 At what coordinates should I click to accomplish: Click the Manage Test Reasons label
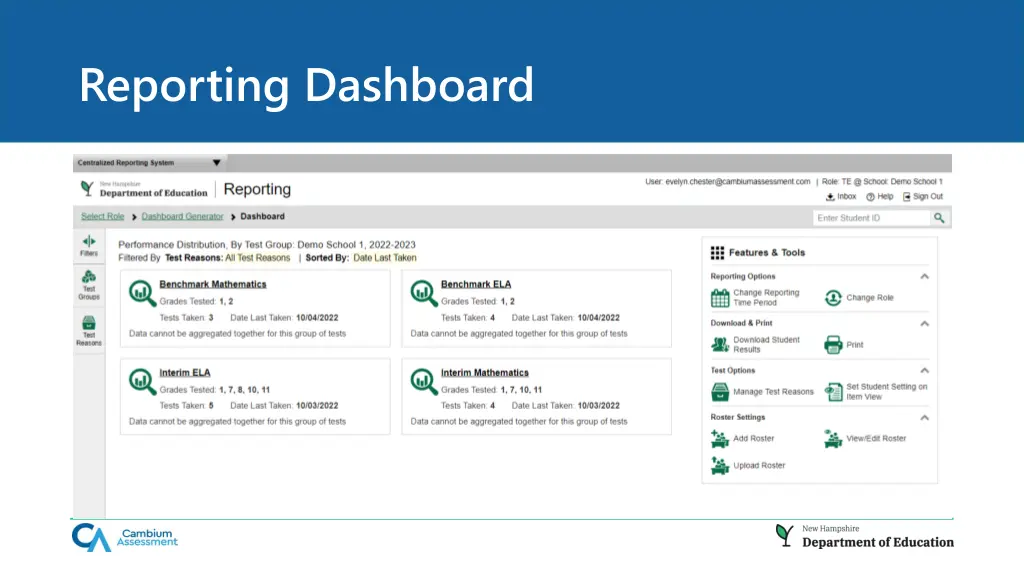[773, 392]
